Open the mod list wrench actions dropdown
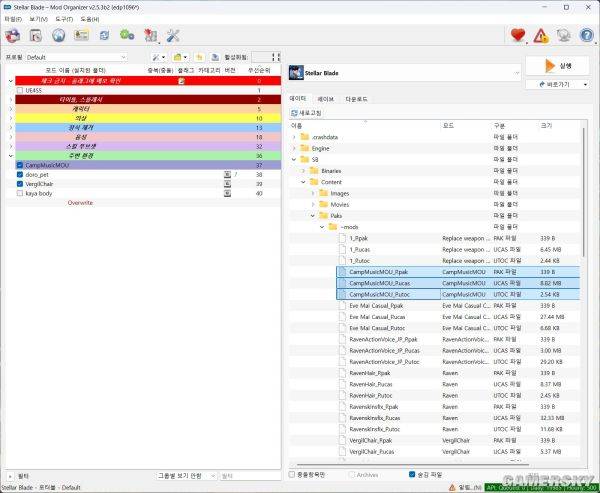Image resolution: width=600 pixels, height=493 pixels. (158, 57)
